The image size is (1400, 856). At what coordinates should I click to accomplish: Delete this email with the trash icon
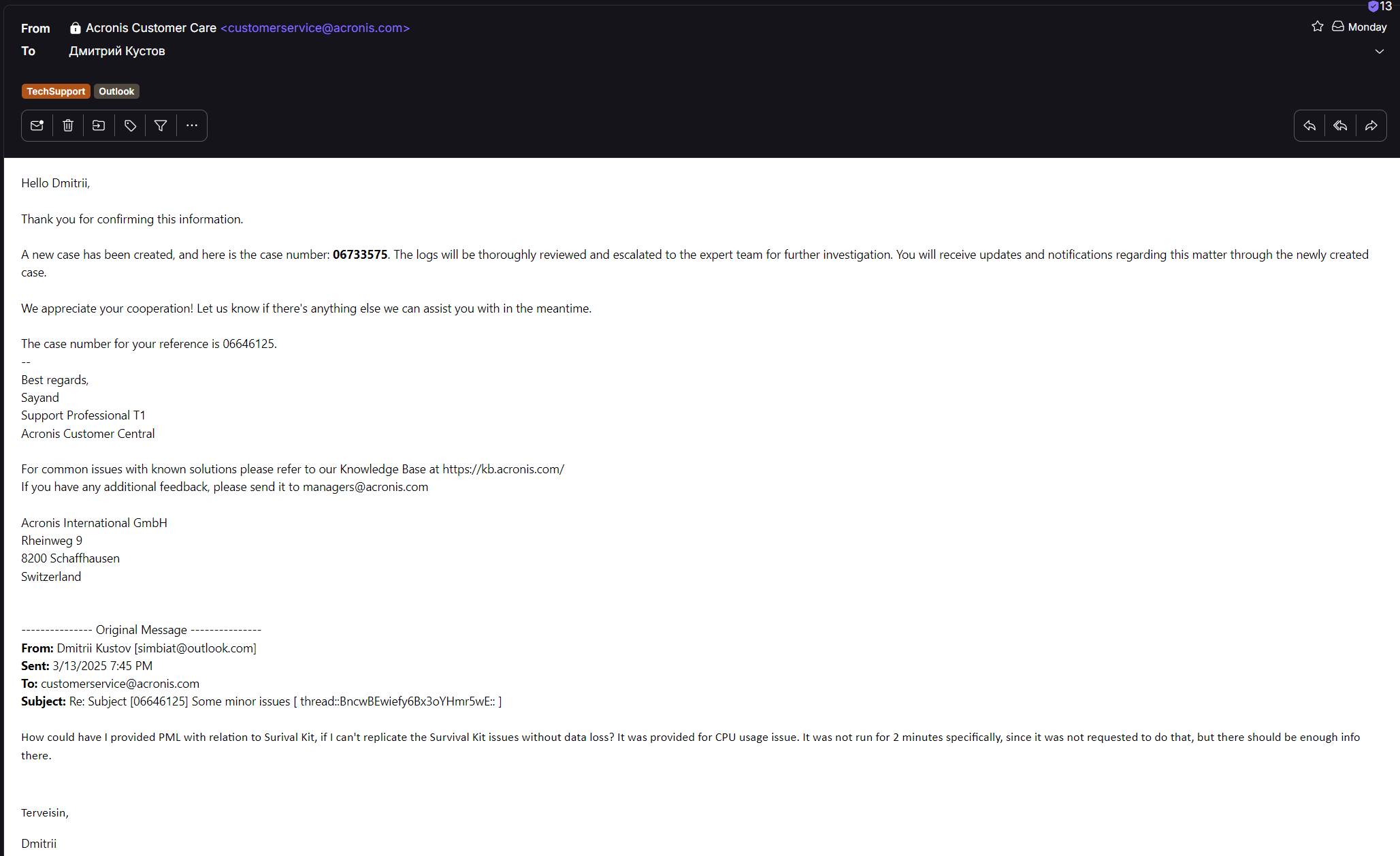pos(68,125)
